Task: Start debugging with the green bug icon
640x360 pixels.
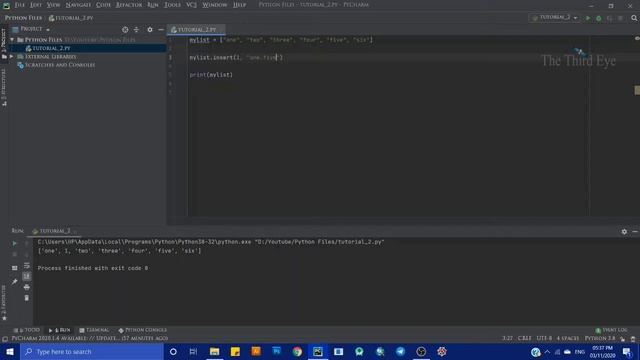Action: click(598, 18)
